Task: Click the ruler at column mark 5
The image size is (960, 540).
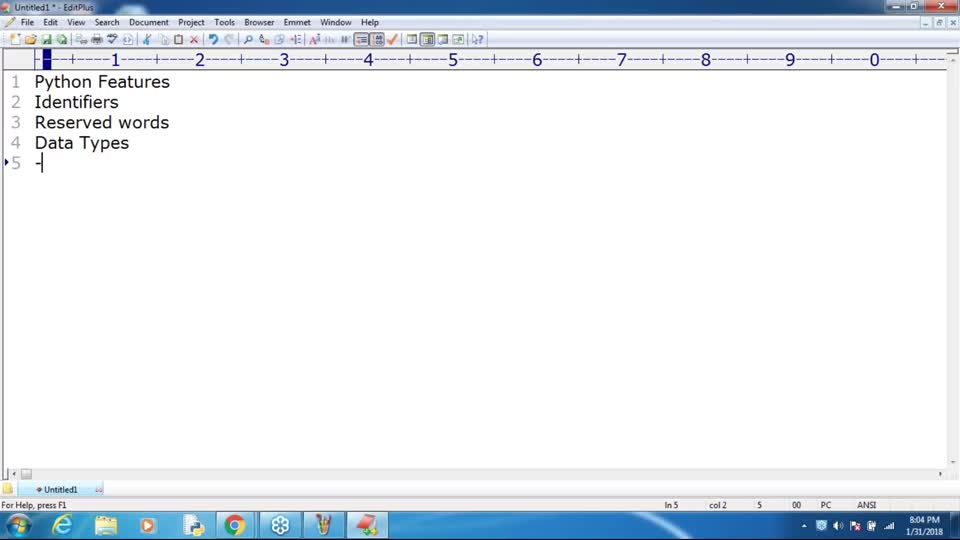Action: 453,60
